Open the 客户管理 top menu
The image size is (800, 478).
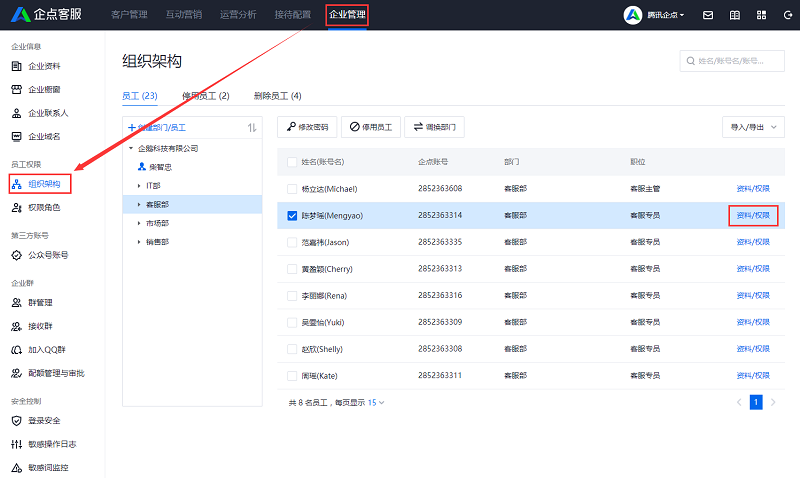(129, 15)
